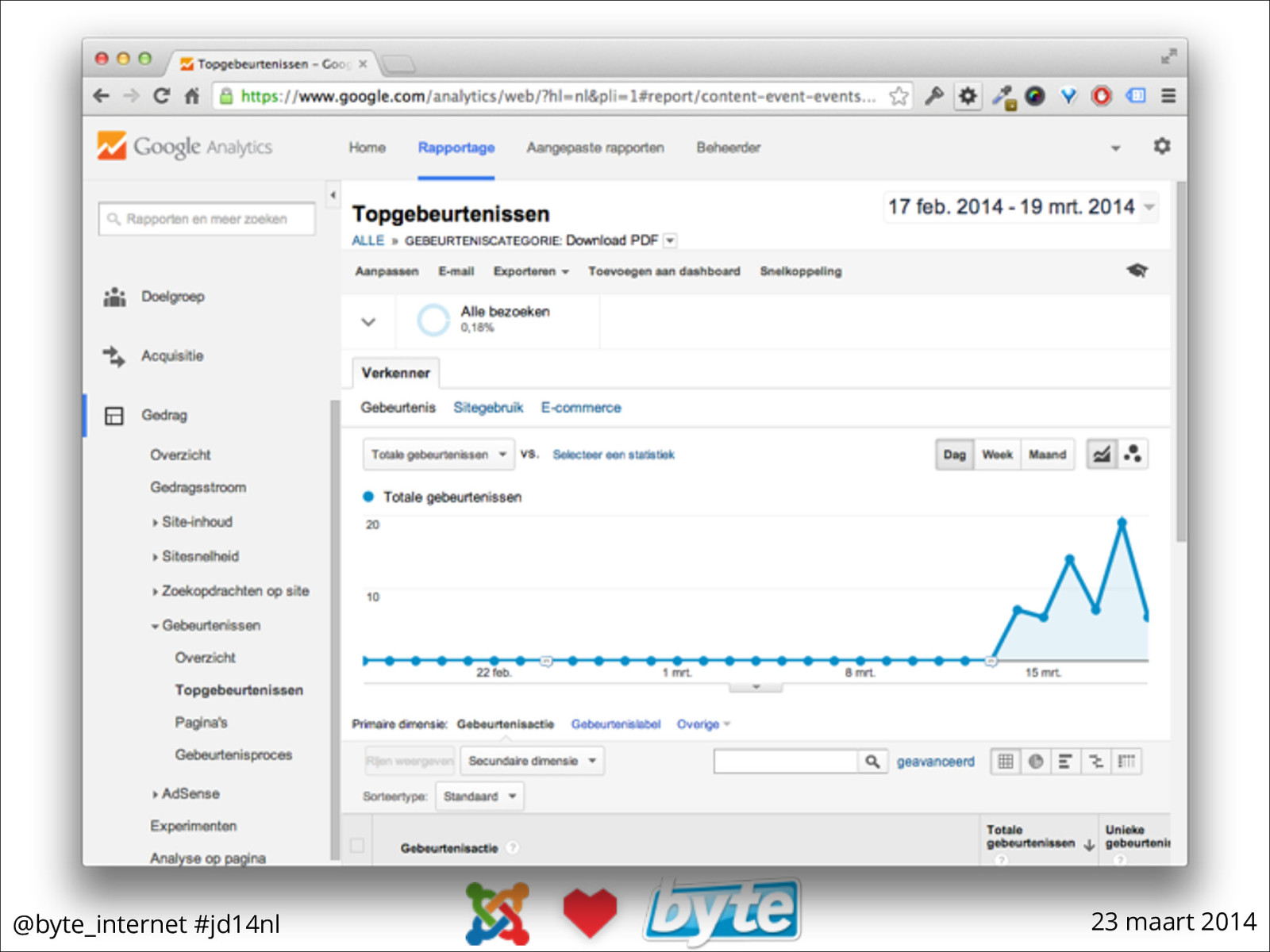This screenshot has height=952, width=1270.
Task: Click the red circular extension icon
Action: pos(1101,96)
